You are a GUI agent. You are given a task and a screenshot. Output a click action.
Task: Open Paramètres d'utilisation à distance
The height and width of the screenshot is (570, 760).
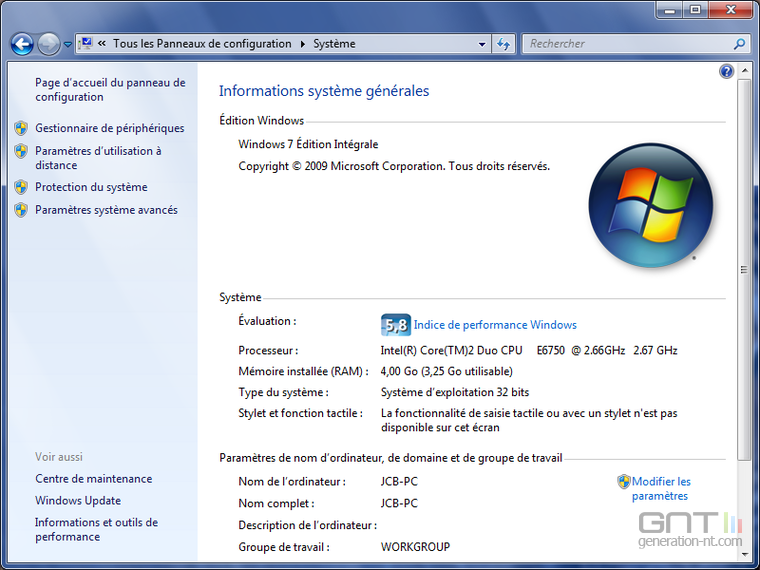point(98,158)
